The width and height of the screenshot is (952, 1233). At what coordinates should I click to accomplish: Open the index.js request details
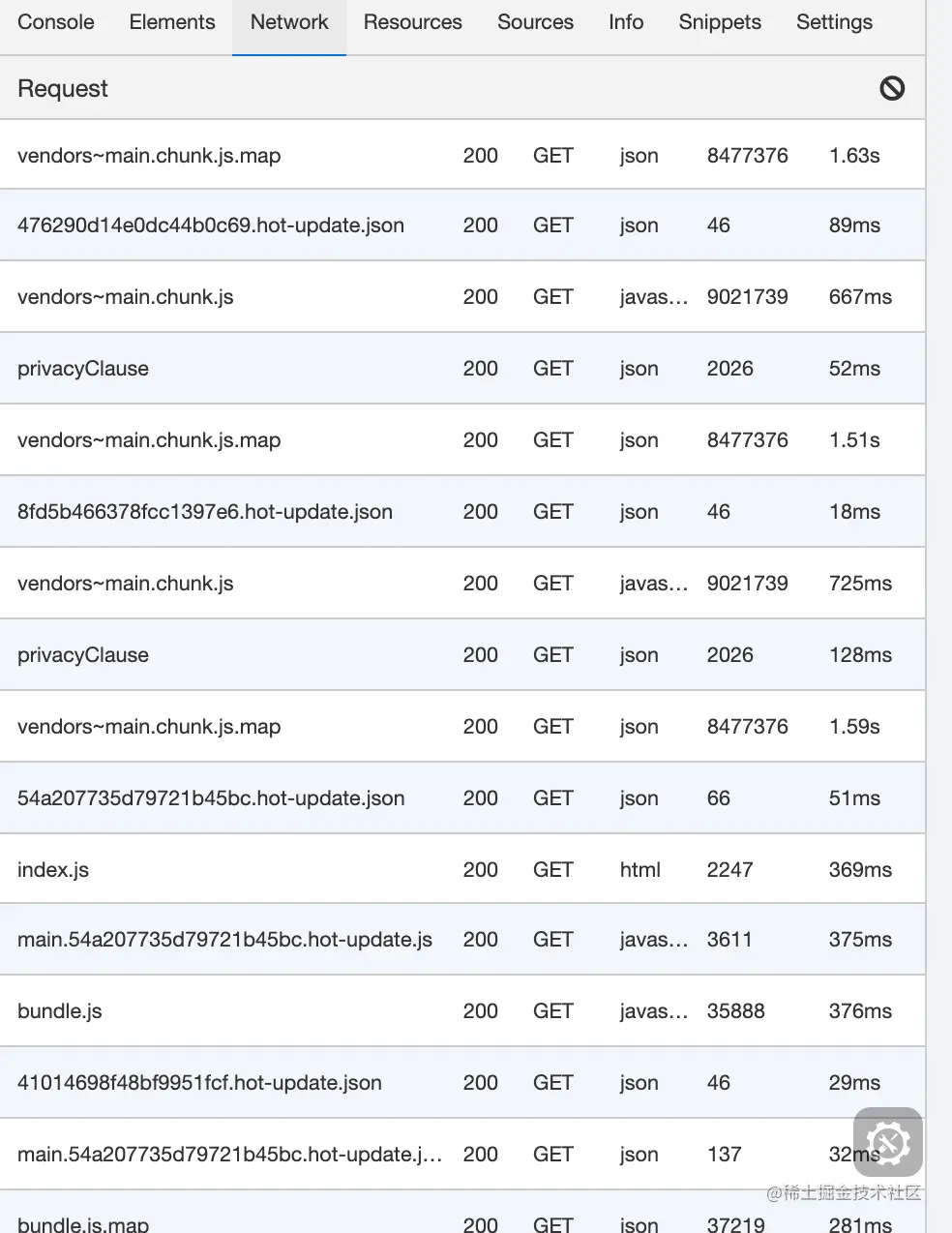point(53,870)
